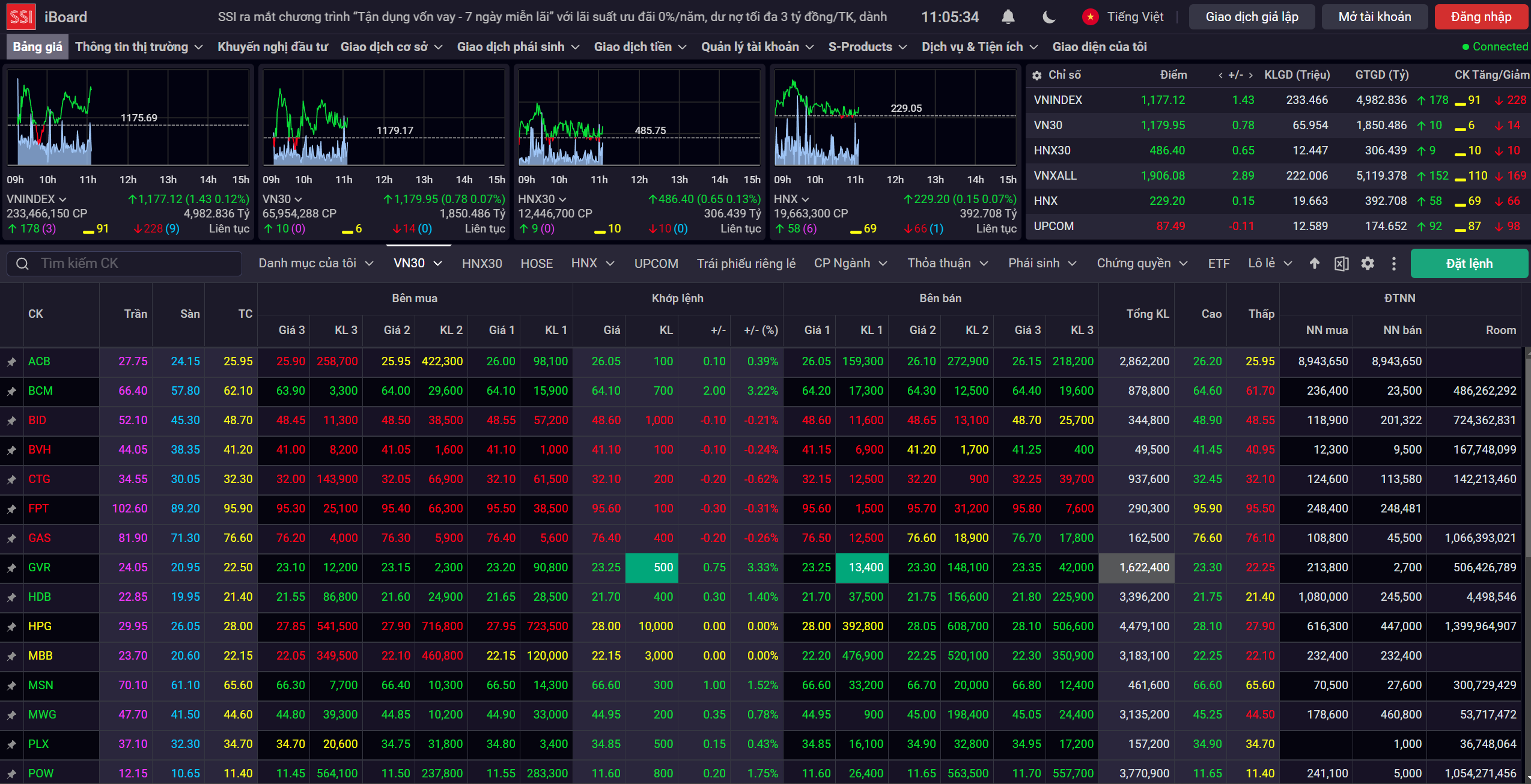
Task: Open the Chỉ số panel gear icon
Action: [1036, 75]
